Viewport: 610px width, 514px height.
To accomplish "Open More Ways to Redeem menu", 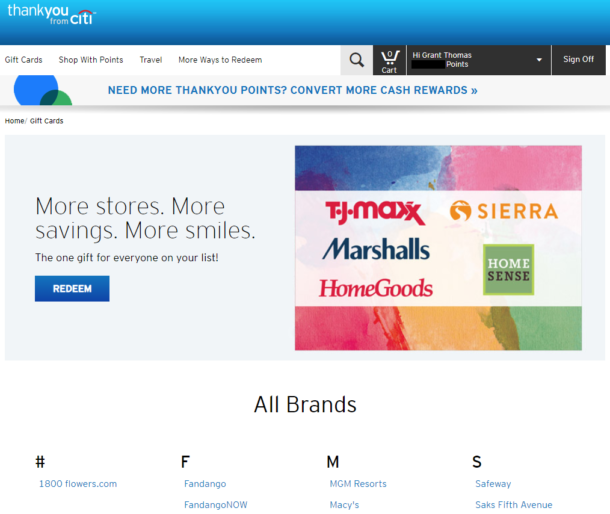I will click(x=220, y=60).
